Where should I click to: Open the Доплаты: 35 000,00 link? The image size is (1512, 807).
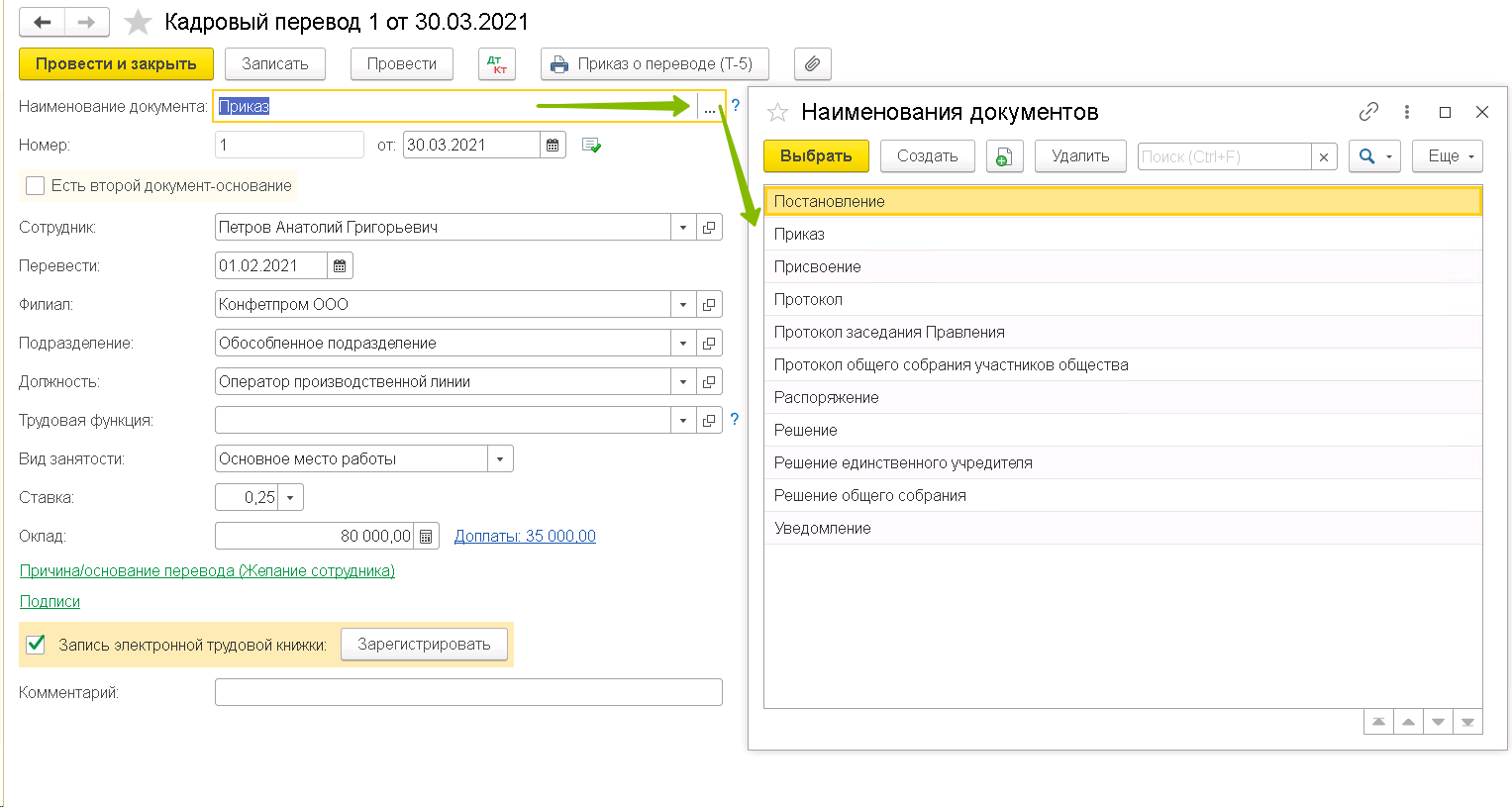point(525,537)
